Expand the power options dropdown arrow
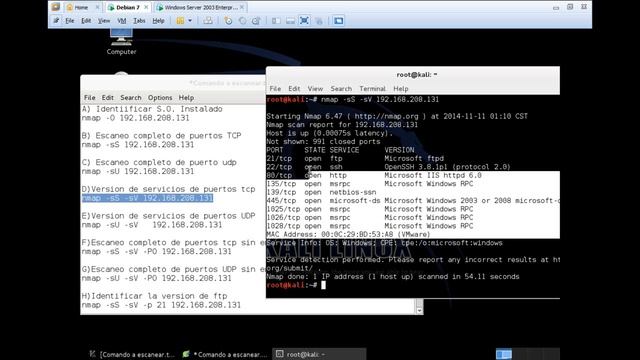Image resolution: width=640 pixels, height=360 pixels. pyautogui.click(x=190, y=20)
